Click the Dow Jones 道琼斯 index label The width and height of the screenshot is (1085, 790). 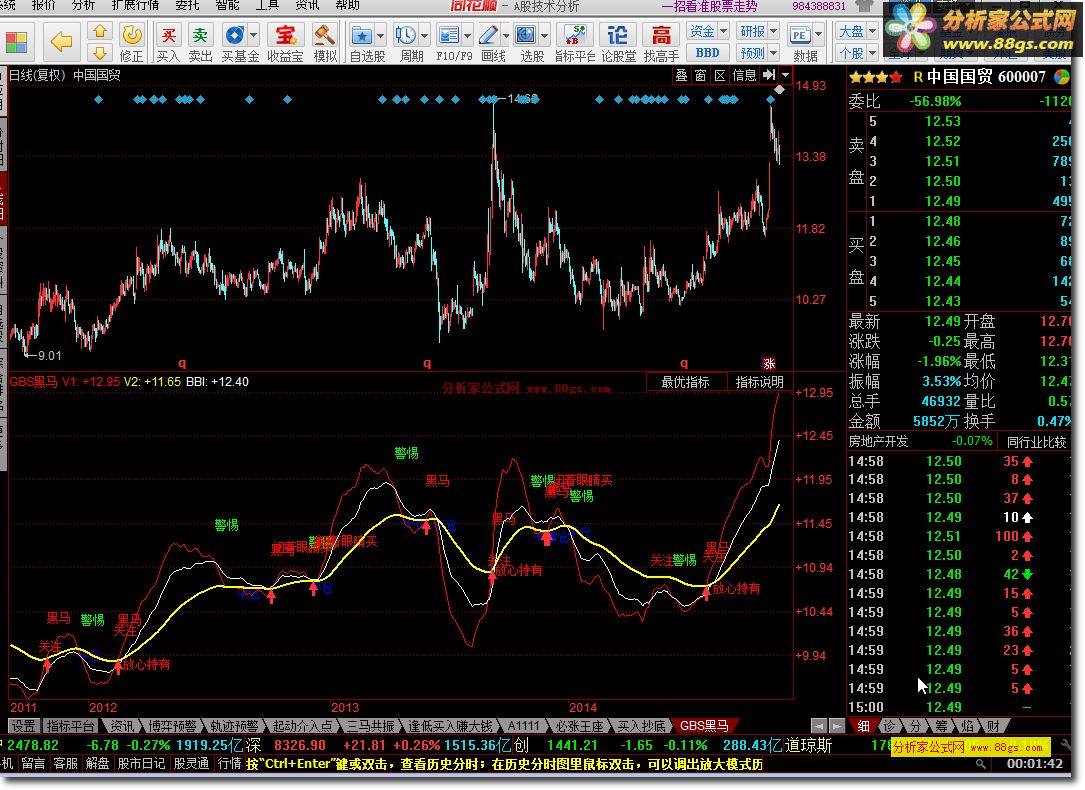pyautogui.click(x=808, y=745)
